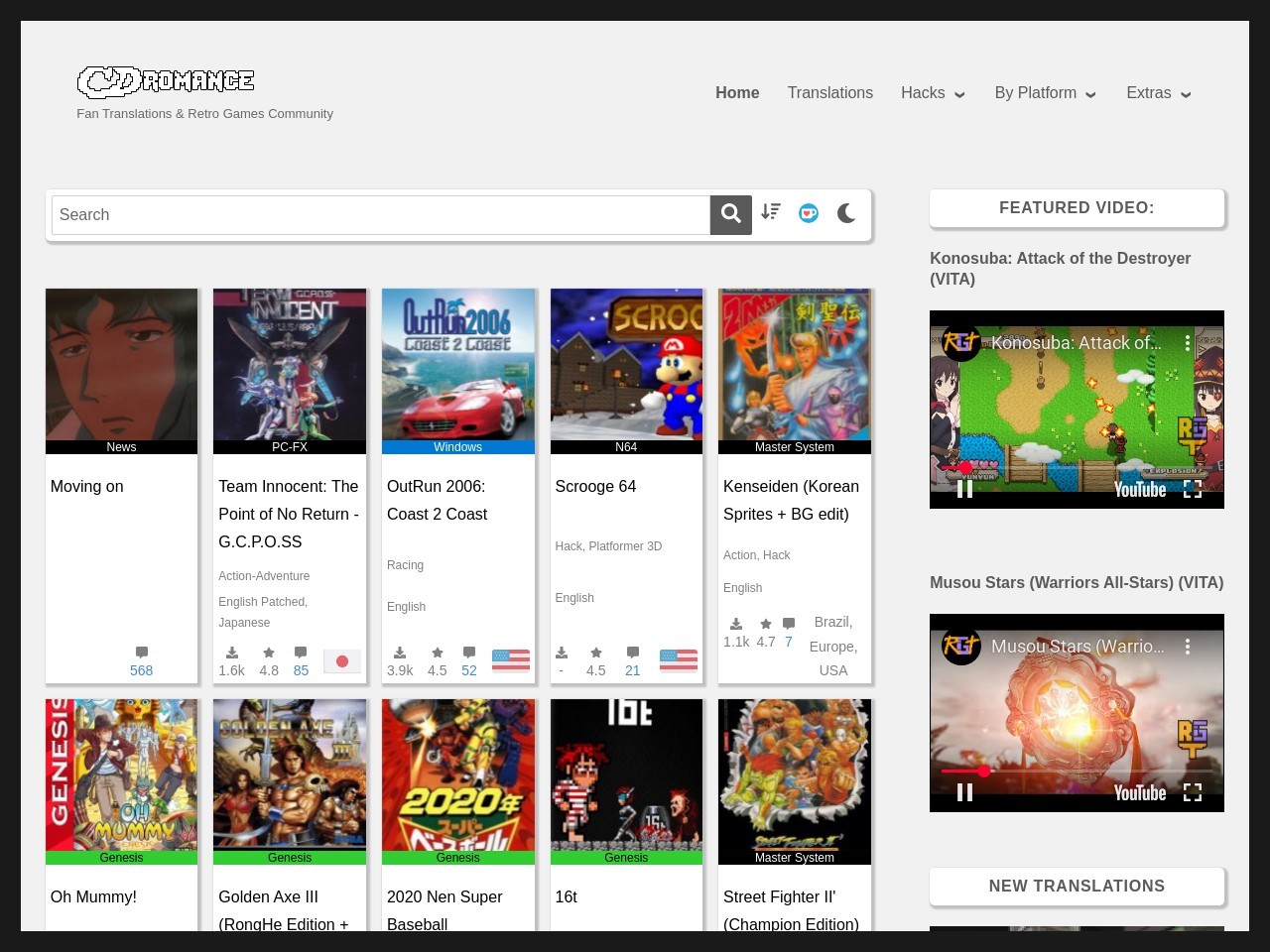Click the 568 comments icon on Moving on
This screenshot has height=952, width=1270.
(142, 652)
